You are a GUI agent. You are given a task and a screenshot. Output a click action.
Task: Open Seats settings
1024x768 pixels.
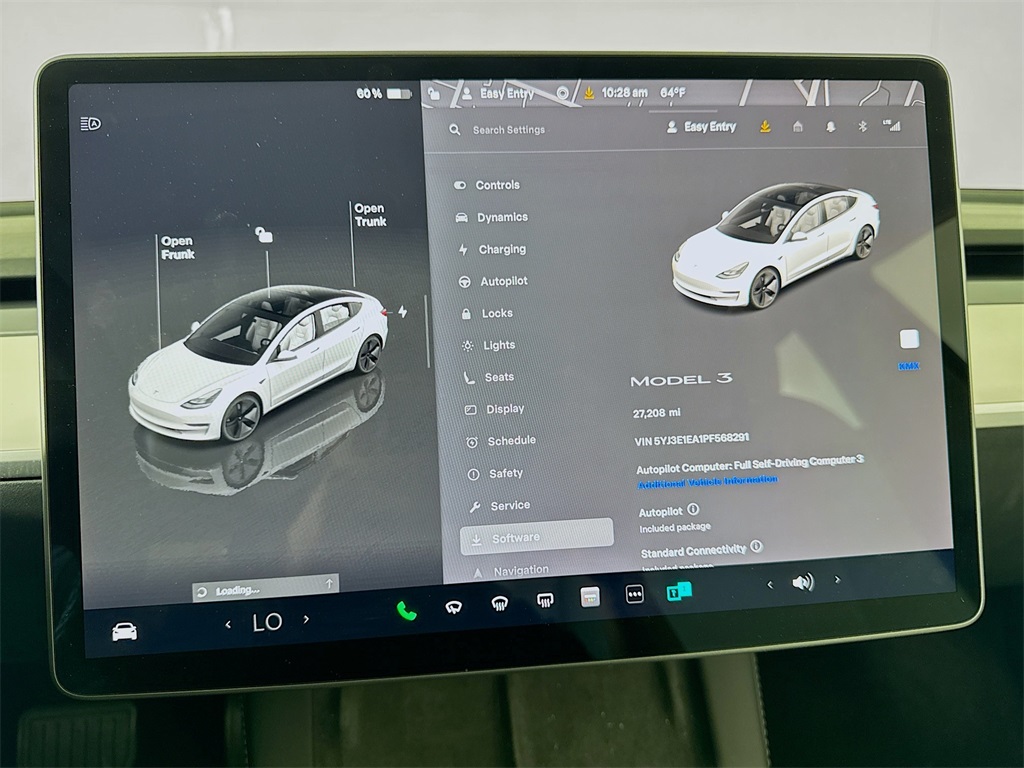click(x=489, y=377)
